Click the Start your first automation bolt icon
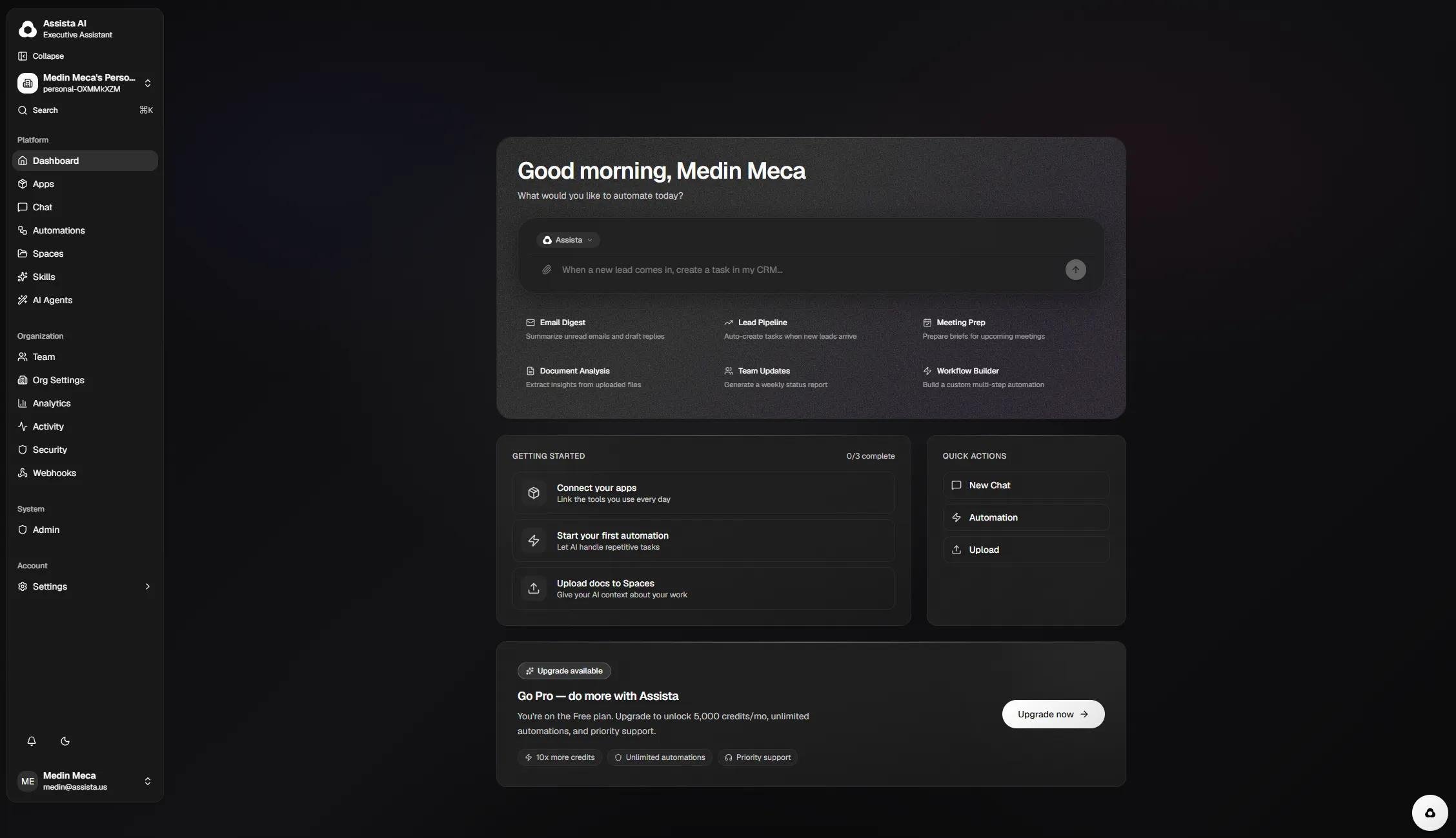Image resolution: width=1456 pixels, height=838 pixels. point(534,541)
